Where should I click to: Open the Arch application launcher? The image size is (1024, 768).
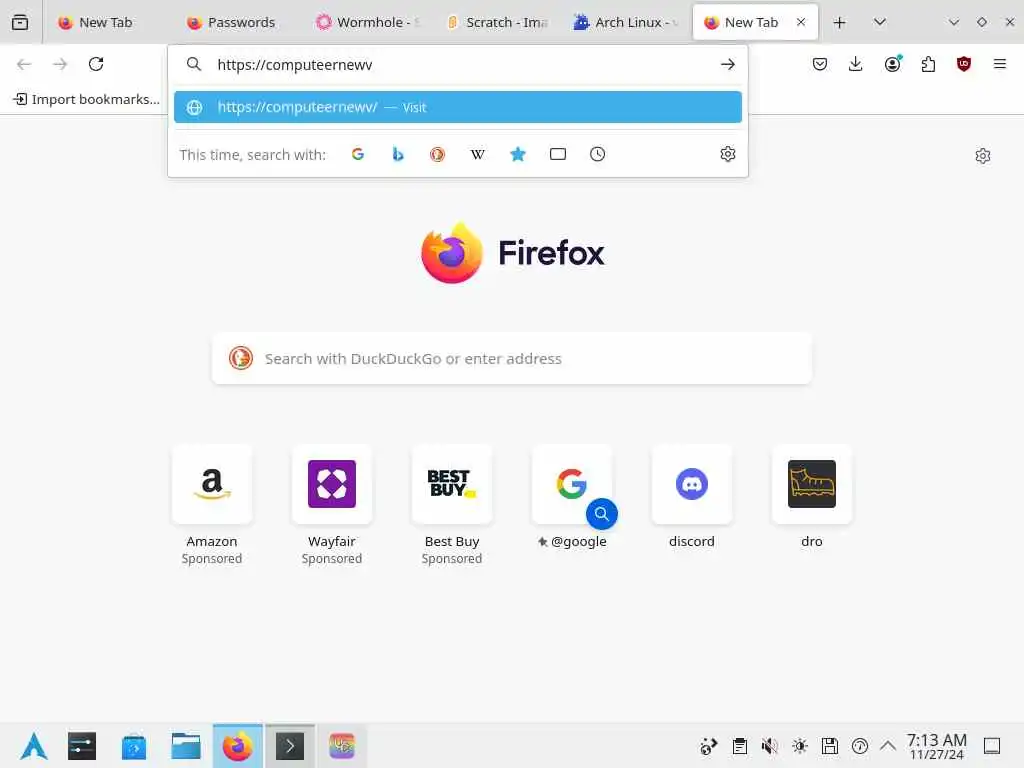(x=33, y=746)
